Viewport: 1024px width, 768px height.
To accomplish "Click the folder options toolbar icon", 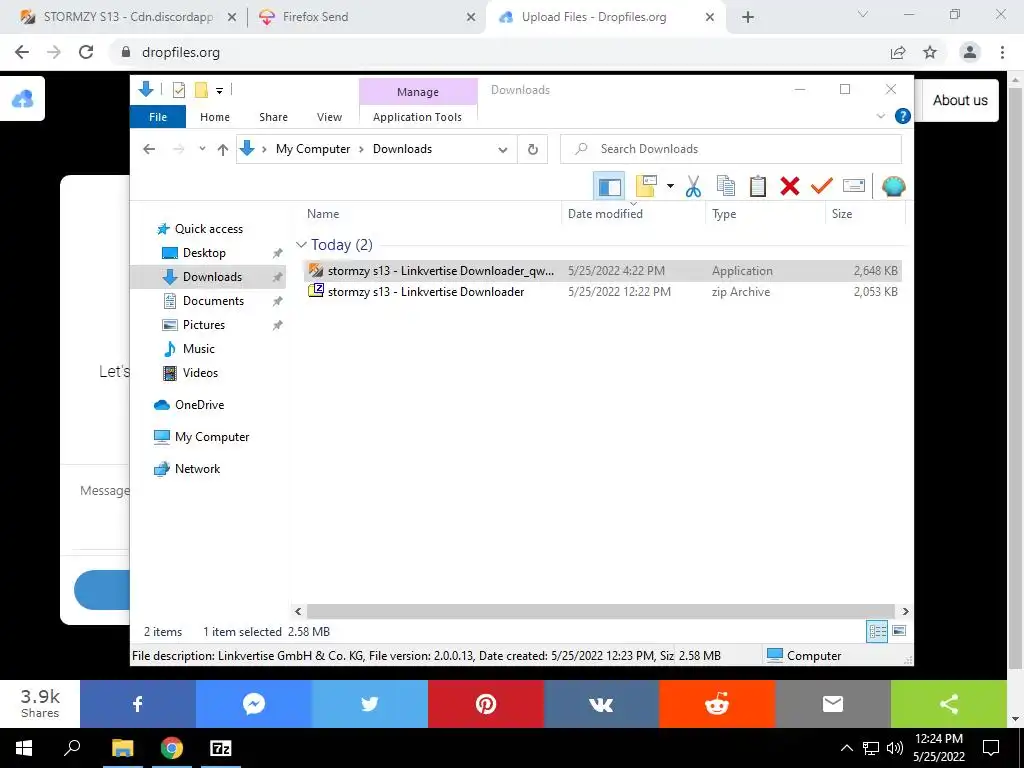I will 646,186.
